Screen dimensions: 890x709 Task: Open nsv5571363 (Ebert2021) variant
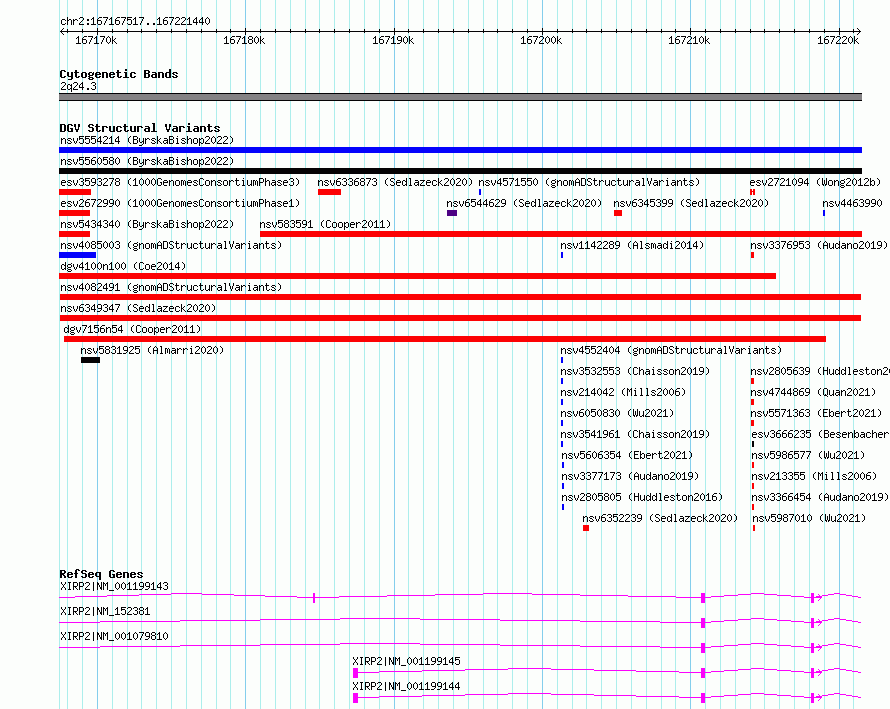(816, 413)
